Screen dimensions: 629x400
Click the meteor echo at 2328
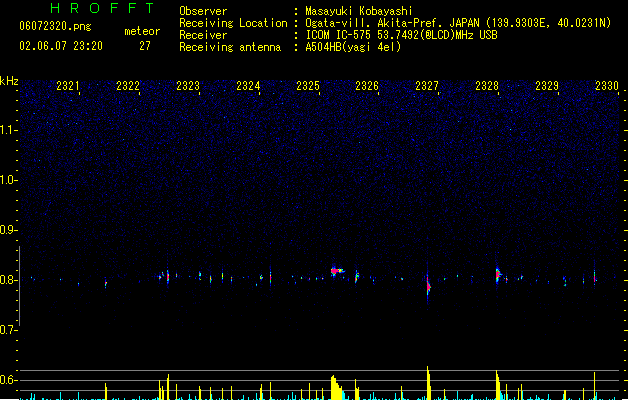coord(498,275)
